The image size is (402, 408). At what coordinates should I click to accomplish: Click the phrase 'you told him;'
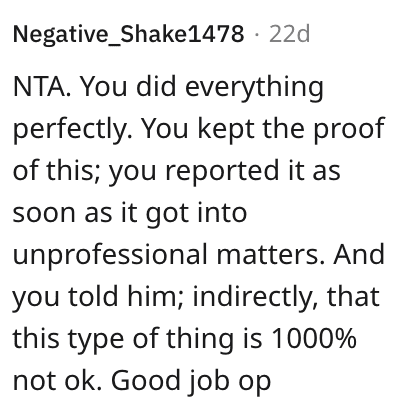(x=98, y=298)
